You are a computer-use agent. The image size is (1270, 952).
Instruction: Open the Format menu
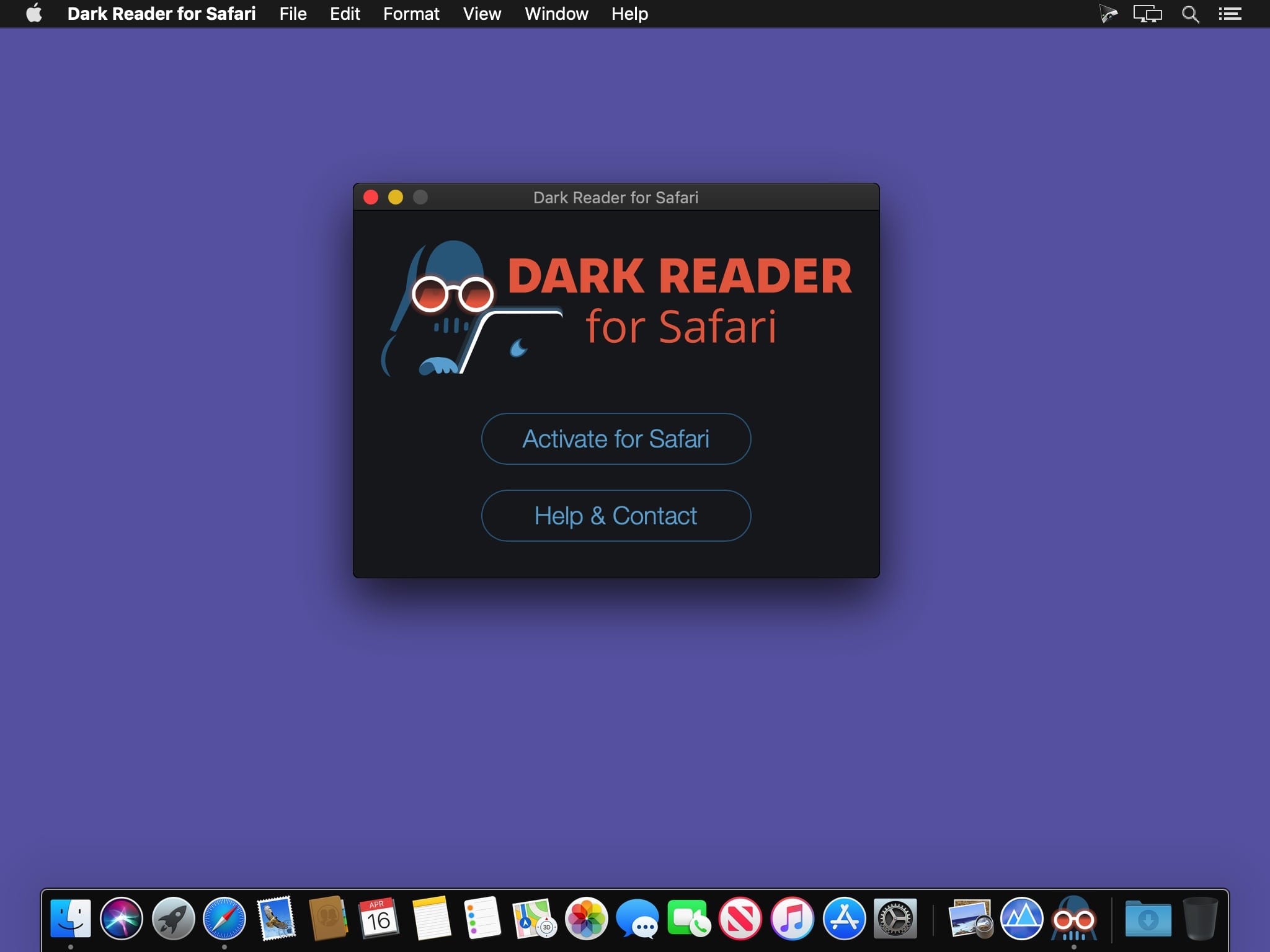[411, 14]
